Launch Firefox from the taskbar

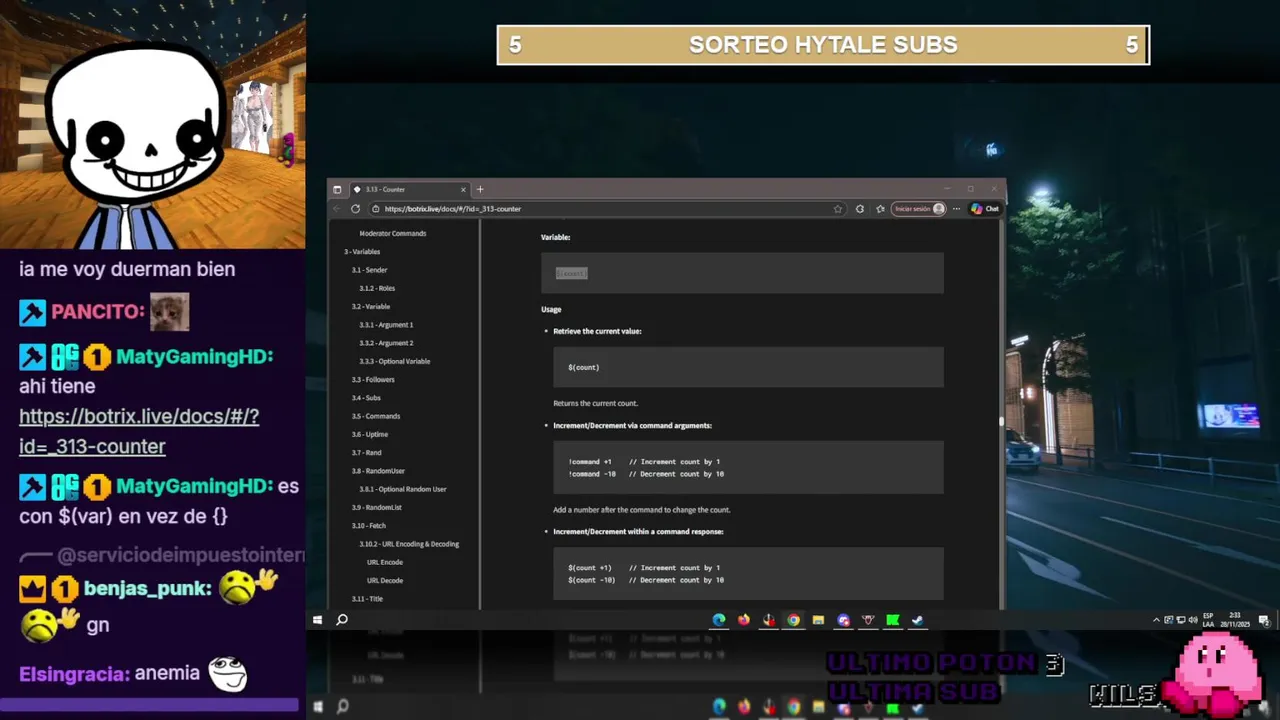point(744,620)
